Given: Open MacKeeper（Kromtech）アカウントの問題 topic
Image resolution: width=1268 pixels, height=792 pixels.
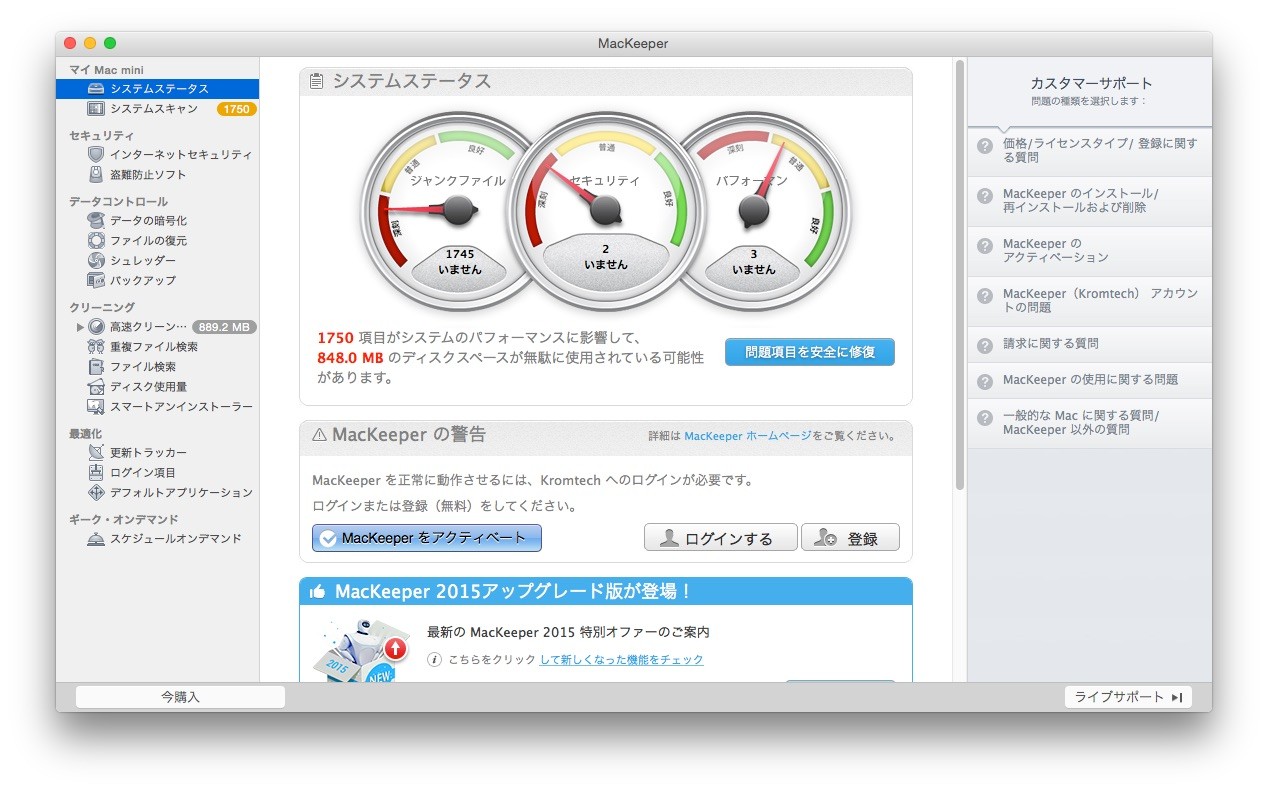Looking at the screenshot, I should [1090, 301].
